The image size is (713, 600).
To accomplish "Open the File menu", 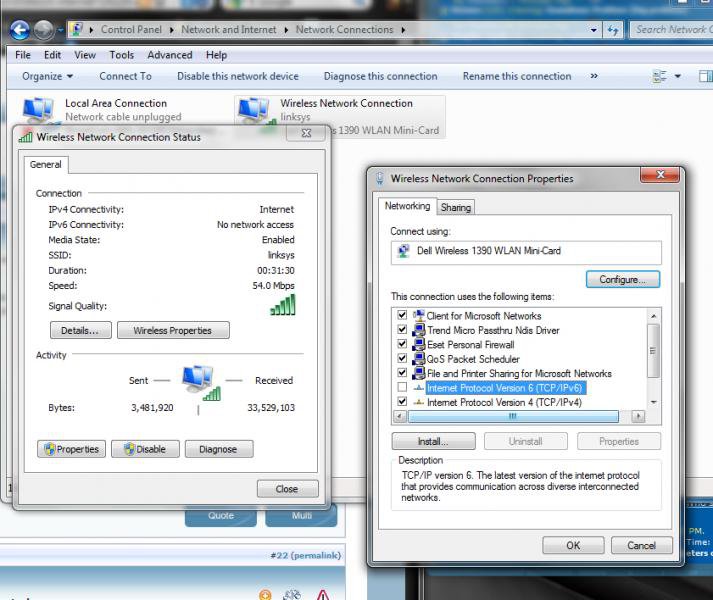I will pos(23,55).
